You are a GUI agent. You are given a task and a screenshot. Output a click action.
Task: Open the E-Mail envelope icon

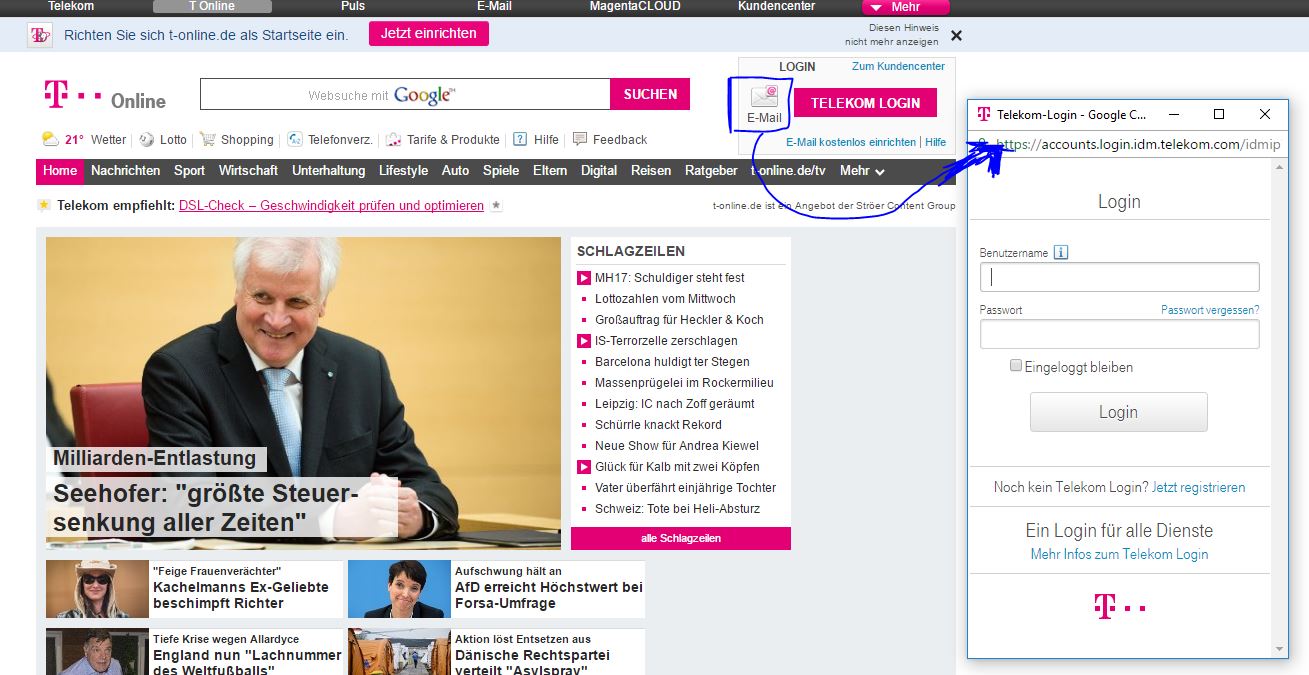click(764, 96)
